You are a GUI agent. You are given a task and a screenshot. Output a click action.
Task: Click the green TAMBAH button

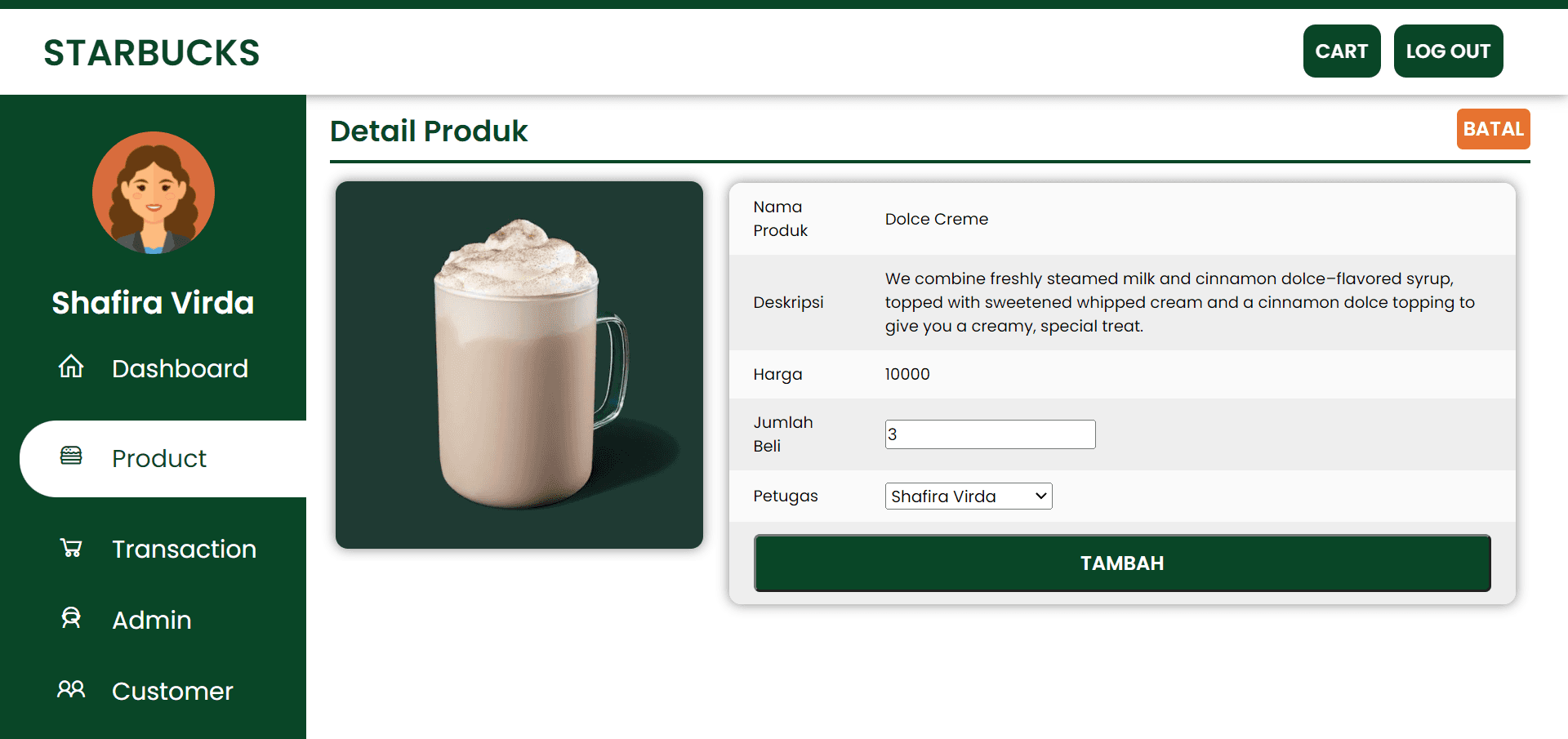pyautogui.click(x=1122, y=563)
